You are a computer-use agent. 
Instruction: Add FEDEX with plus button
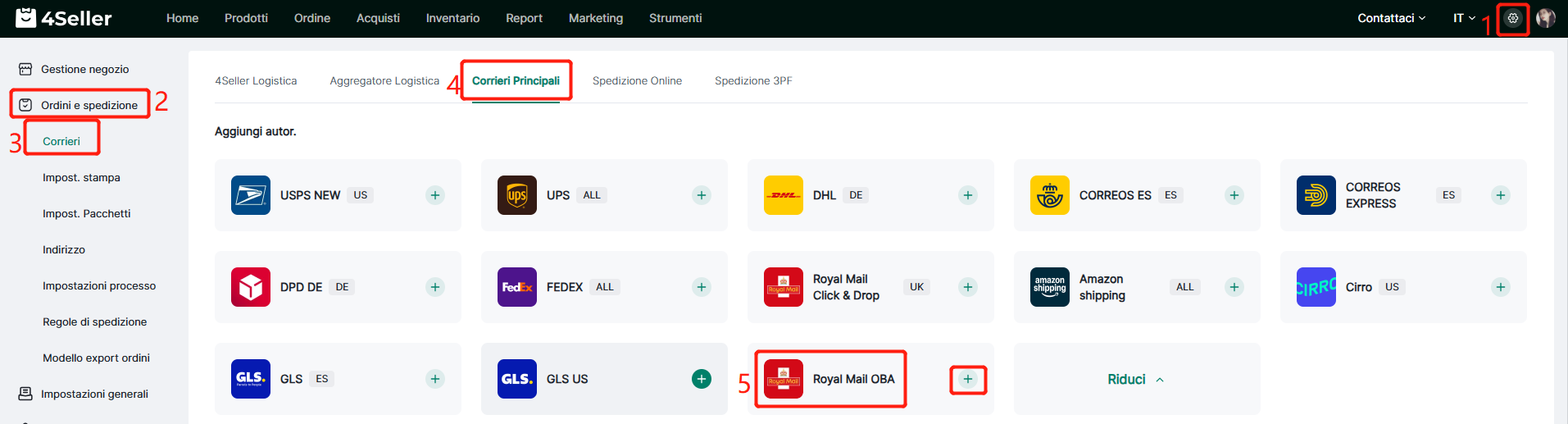(702, 287)
